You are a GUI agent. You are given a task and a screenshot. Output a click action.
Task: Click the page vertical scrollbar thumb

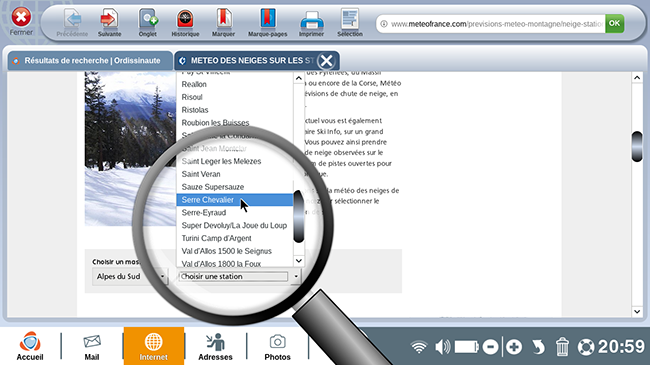[x=637, y=146]
